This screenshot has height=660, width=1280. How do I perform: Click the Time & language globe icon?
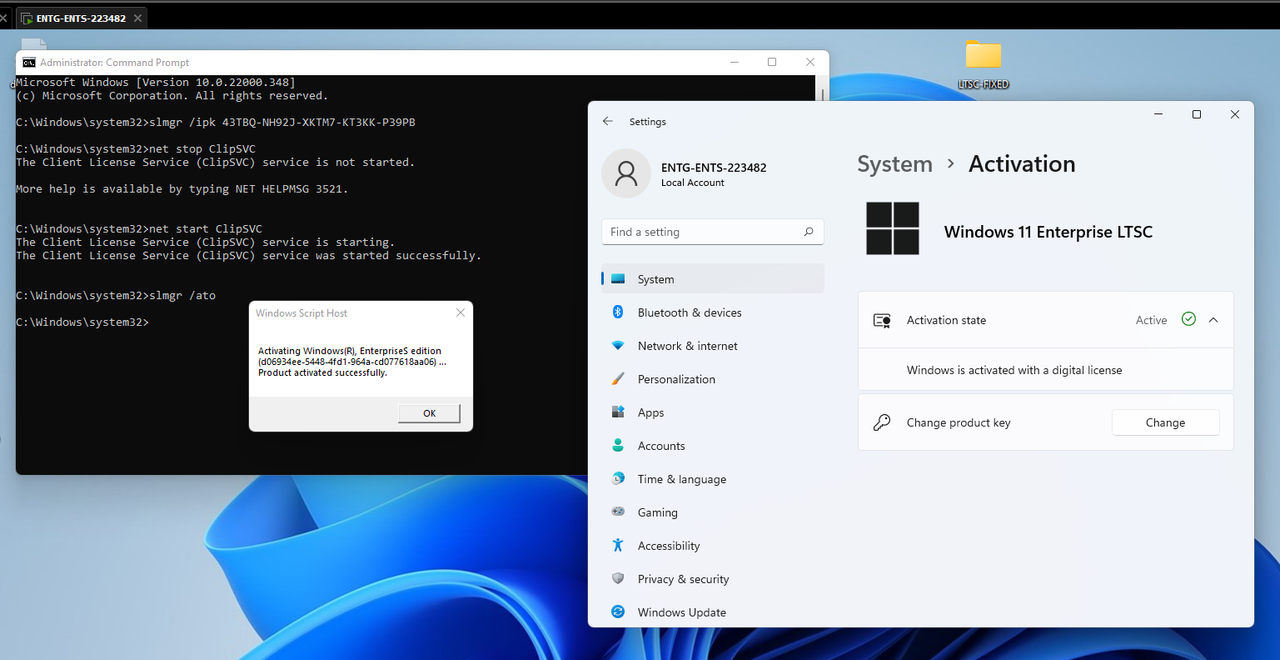click(x=618, y=479)
